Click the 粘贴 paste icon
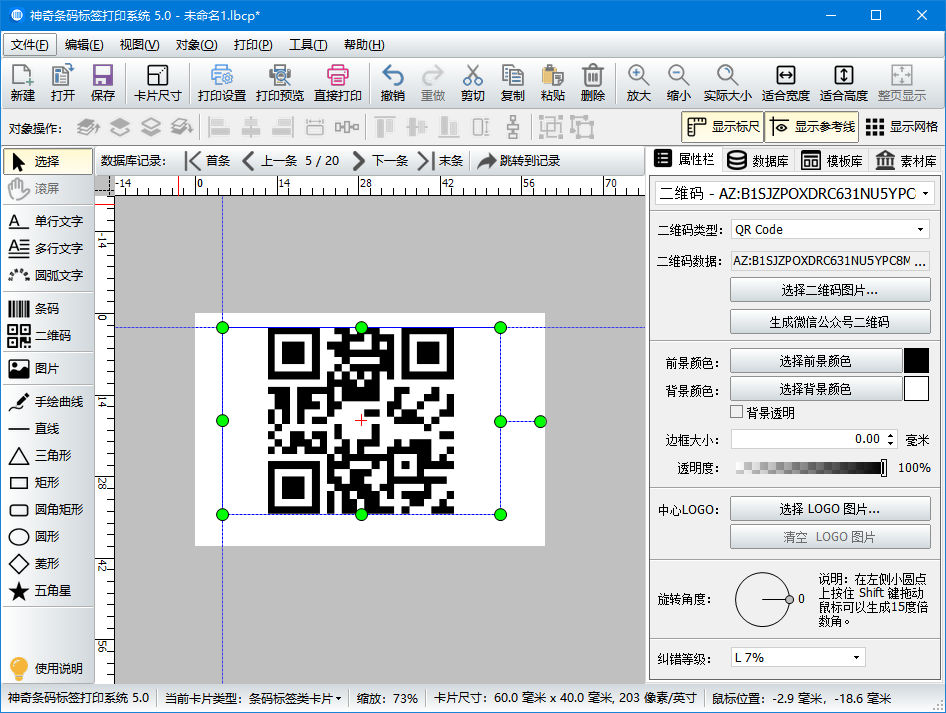 pyautogui.click(x=553, y=83)
